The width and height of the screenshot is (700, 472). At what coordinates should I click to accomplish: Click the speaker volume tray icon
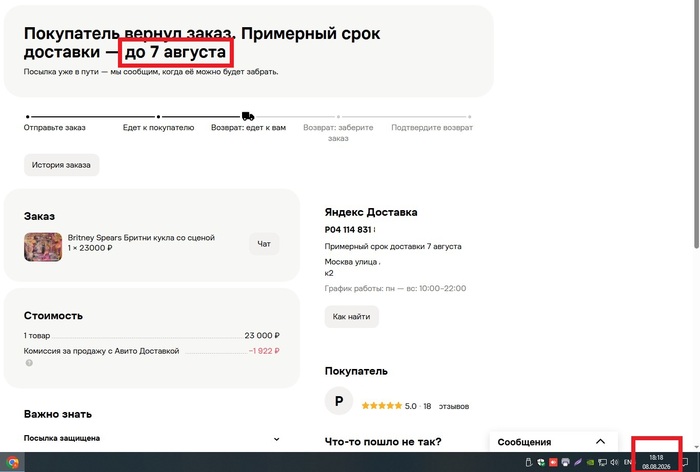pyautogui.click(x=614, y=462)
